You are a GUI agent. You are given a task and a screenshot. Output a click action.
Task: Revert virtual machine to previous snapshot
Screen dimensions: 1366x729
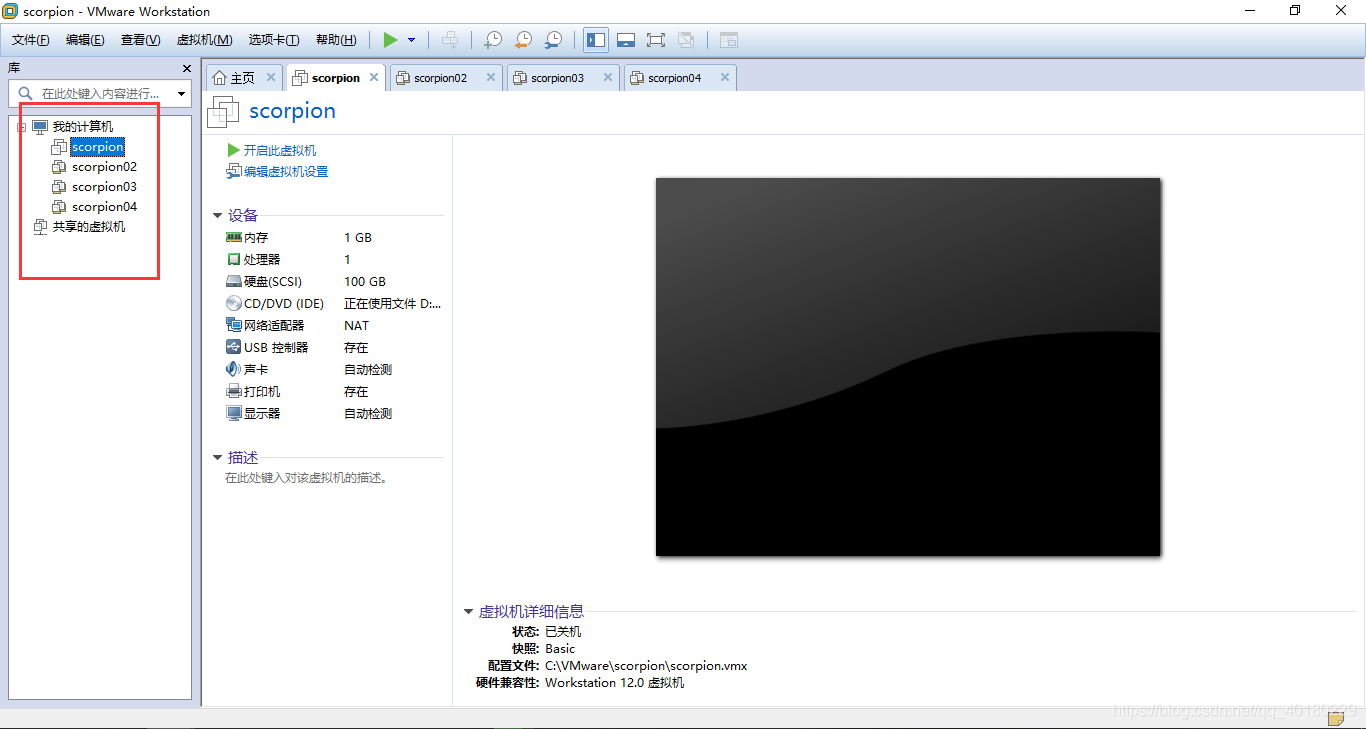point(523,40)
